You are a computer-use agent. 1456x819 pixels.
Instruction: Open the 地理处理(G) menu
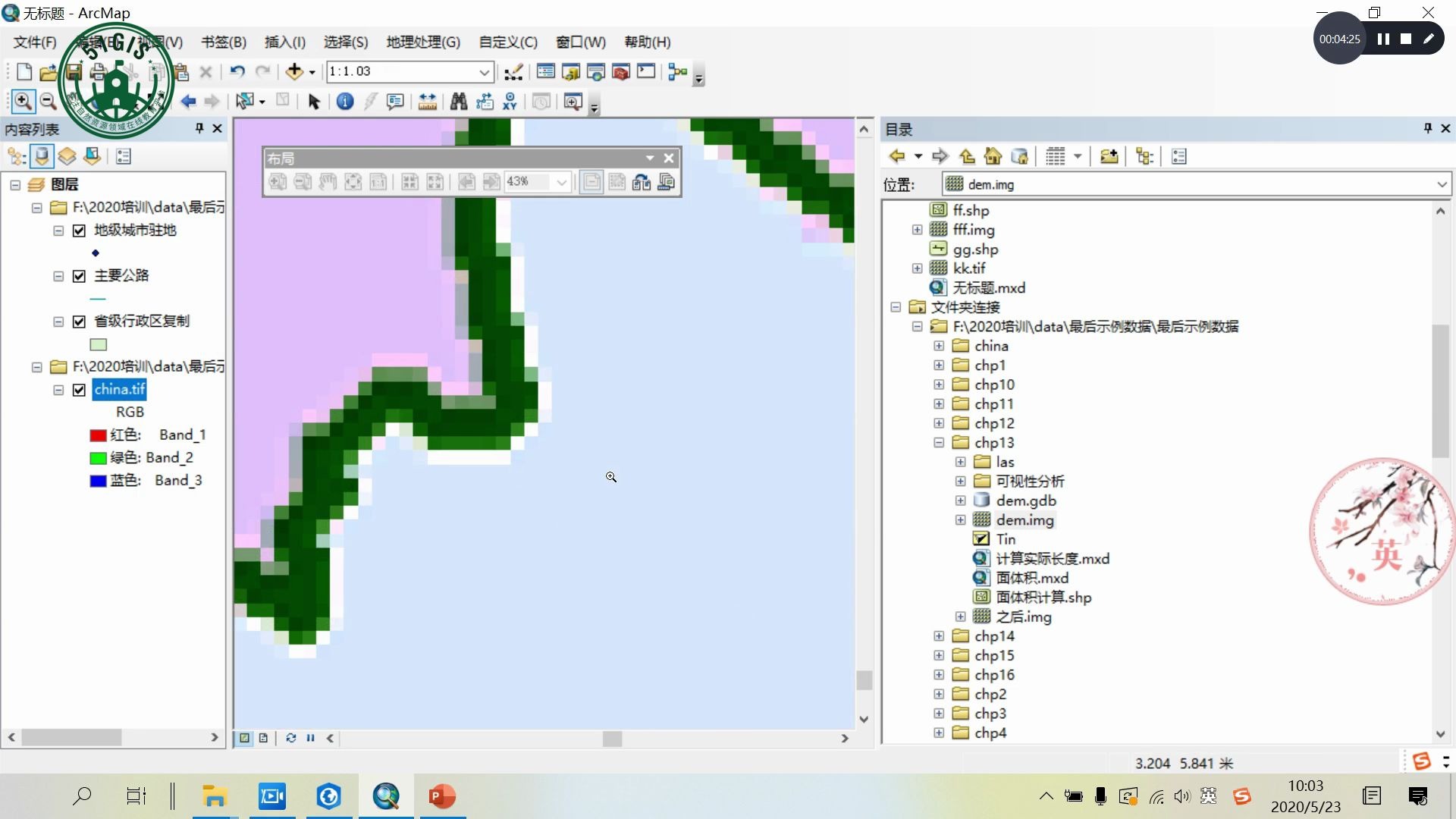click(423, 42)
